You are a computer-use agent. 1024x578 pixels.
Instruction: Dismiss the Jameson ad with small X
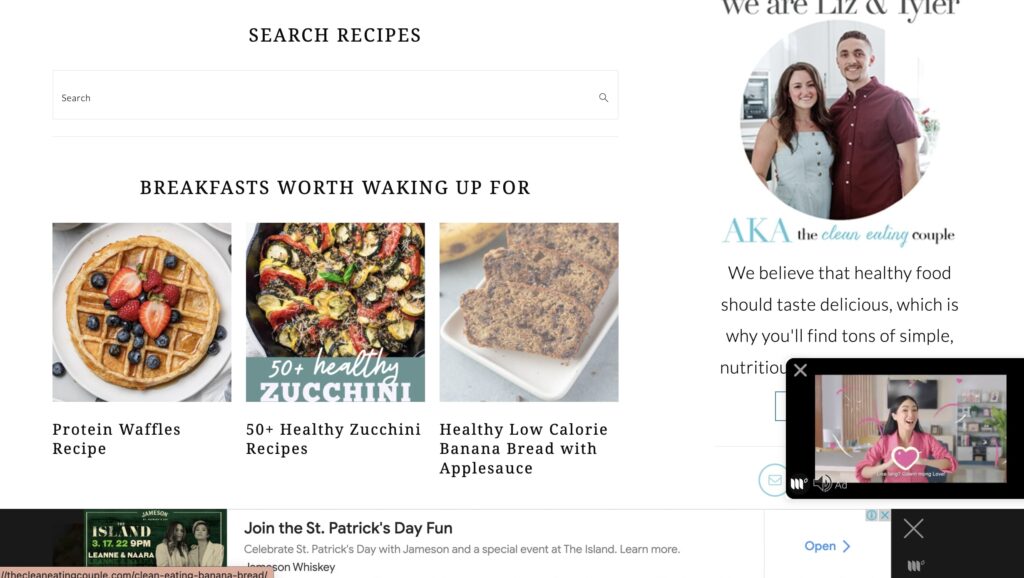coord(884,515)
